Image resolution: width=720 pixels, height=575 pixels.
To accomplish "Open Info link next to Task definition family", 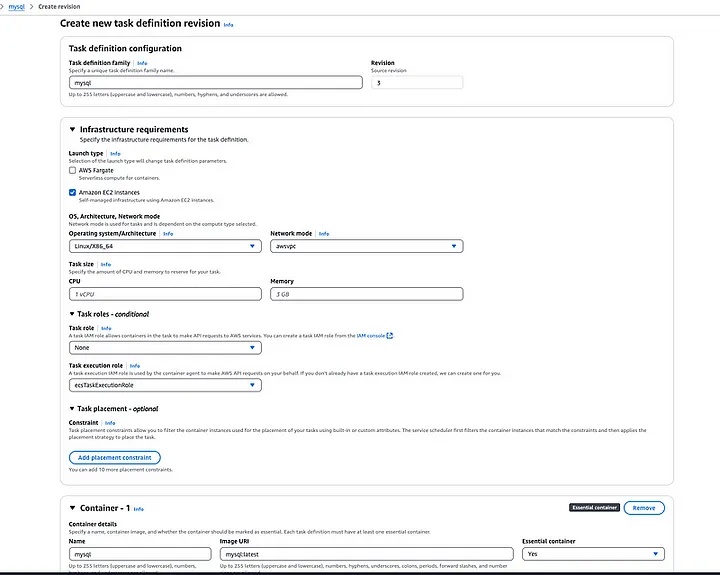I will [142, 63].
